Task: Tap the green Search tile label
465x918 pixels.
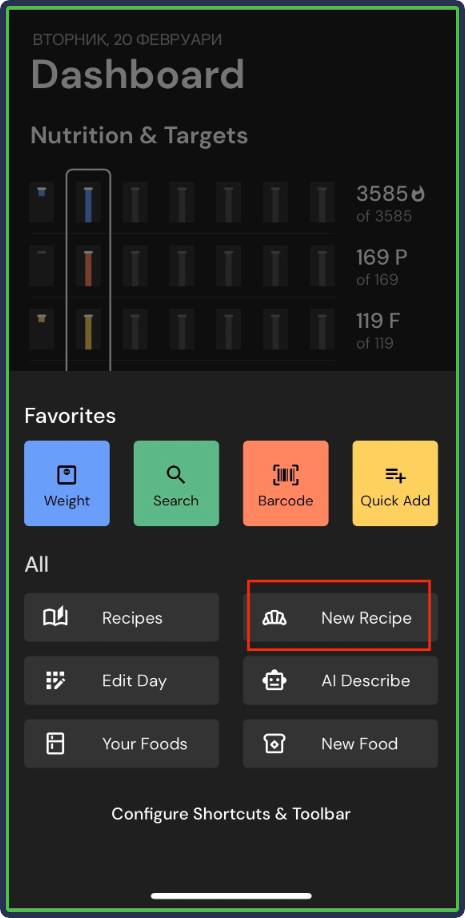Action: tap(176, 501)
